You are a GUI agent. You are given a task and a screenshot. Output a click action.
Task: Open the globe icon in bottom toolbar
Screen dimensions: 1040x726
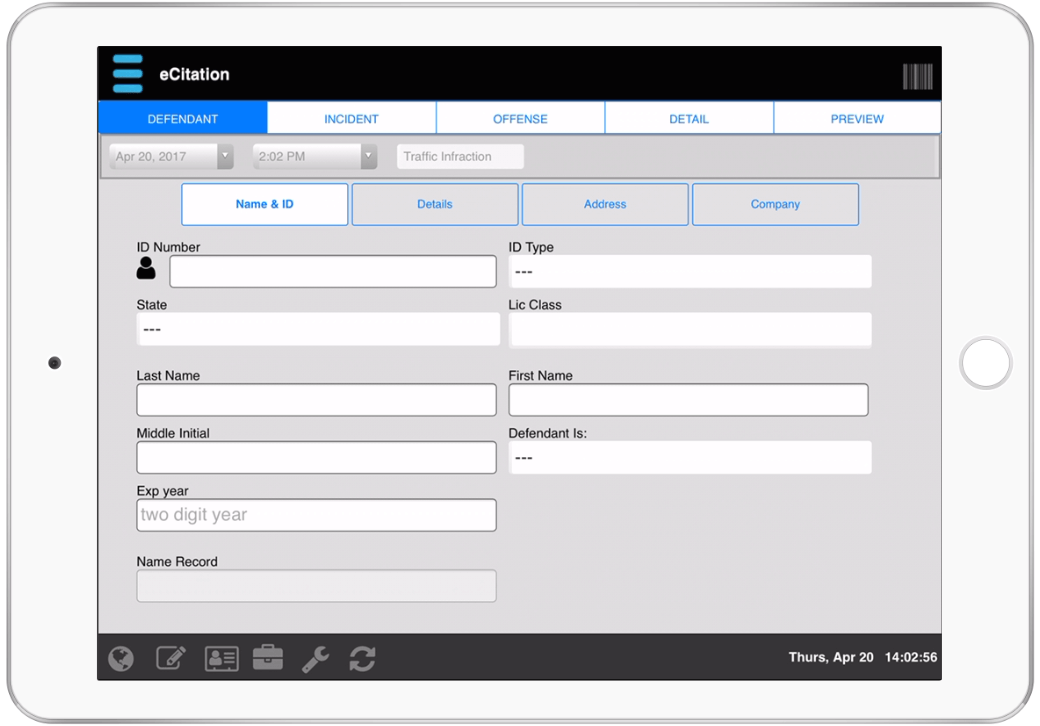click(121, 658)
